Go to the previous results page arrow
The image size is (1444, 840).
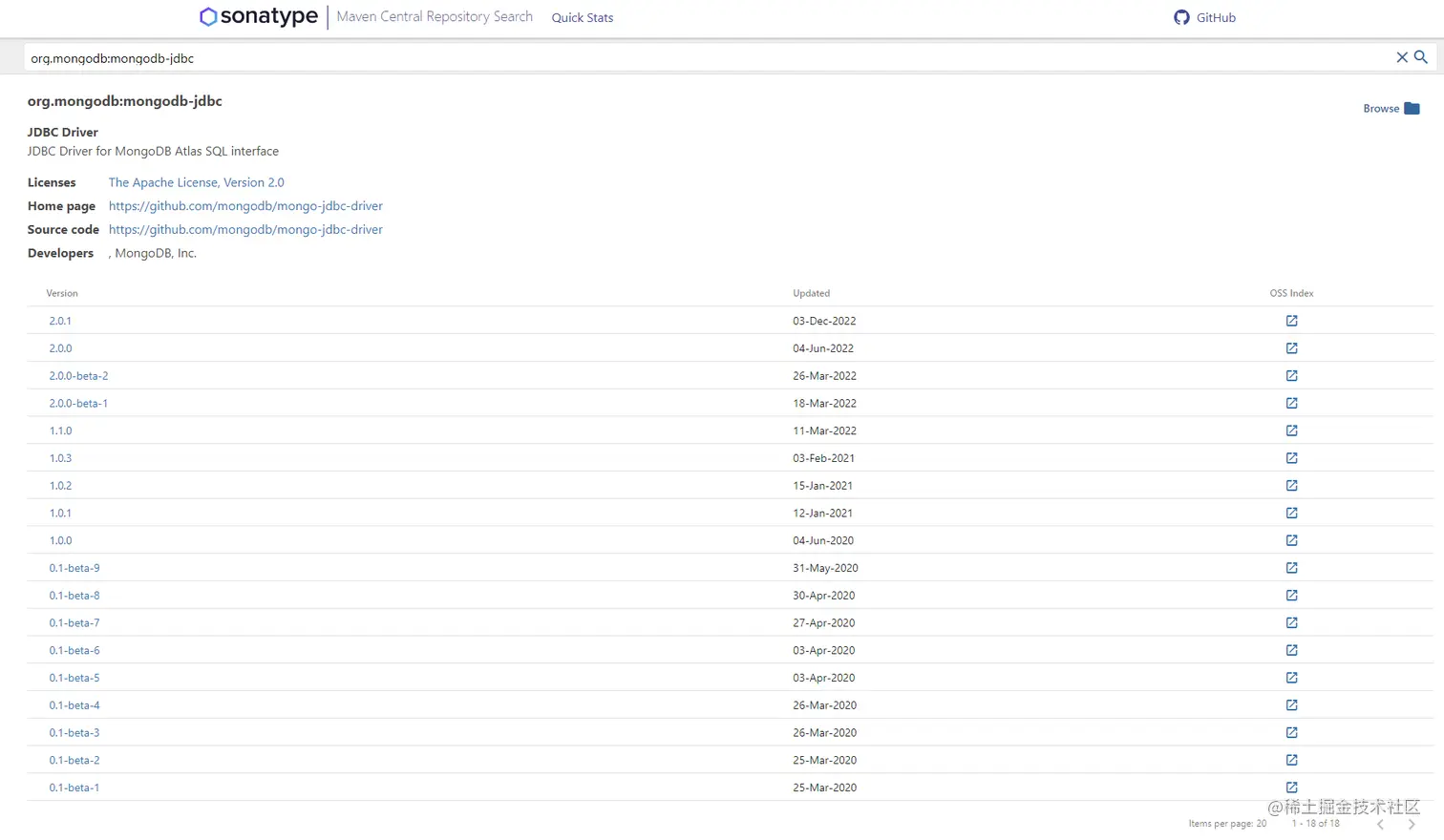[x=1380, y=824]
